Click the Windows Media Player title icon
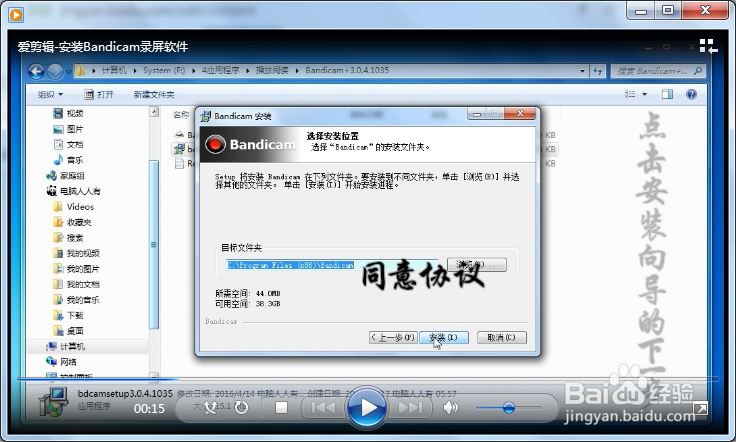The height and width of the screenshot is (442, 736). point(15,15)
